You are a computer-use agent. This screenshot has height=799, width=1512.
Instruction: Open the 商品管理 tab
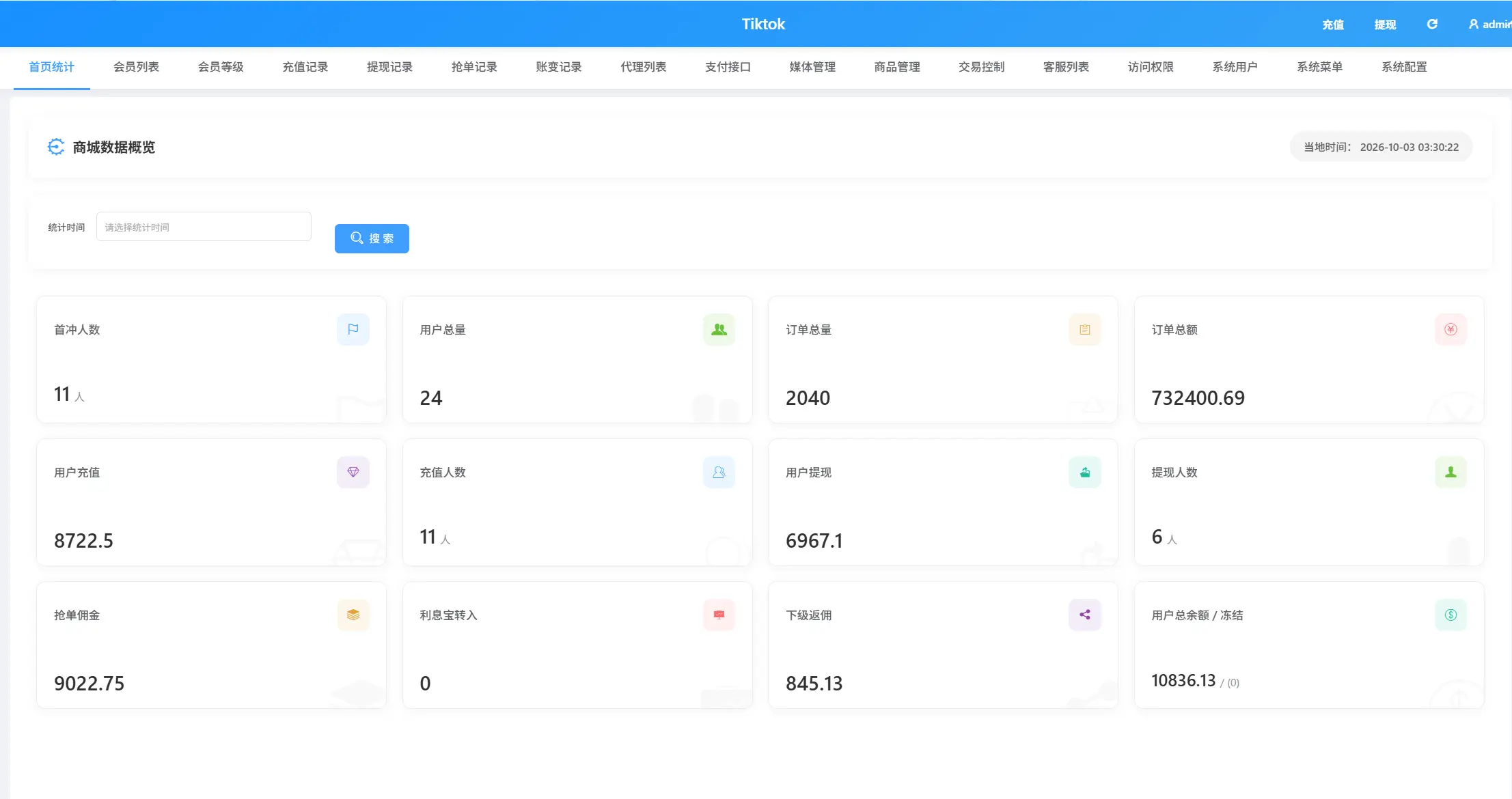897,67
